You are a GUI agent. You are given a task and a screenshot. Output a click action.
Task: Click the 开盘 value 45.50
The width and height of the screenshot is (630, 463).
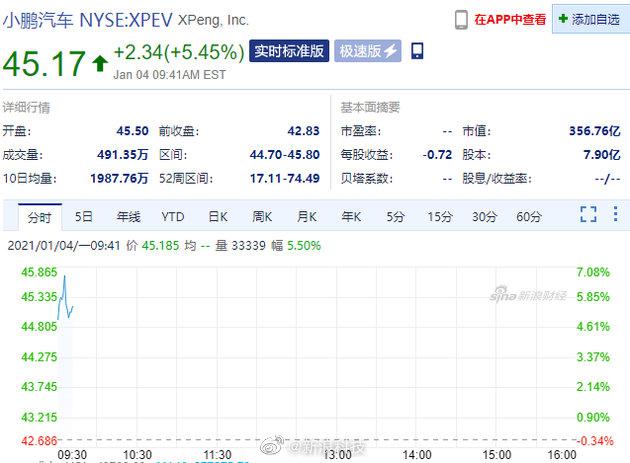[133, 131]
